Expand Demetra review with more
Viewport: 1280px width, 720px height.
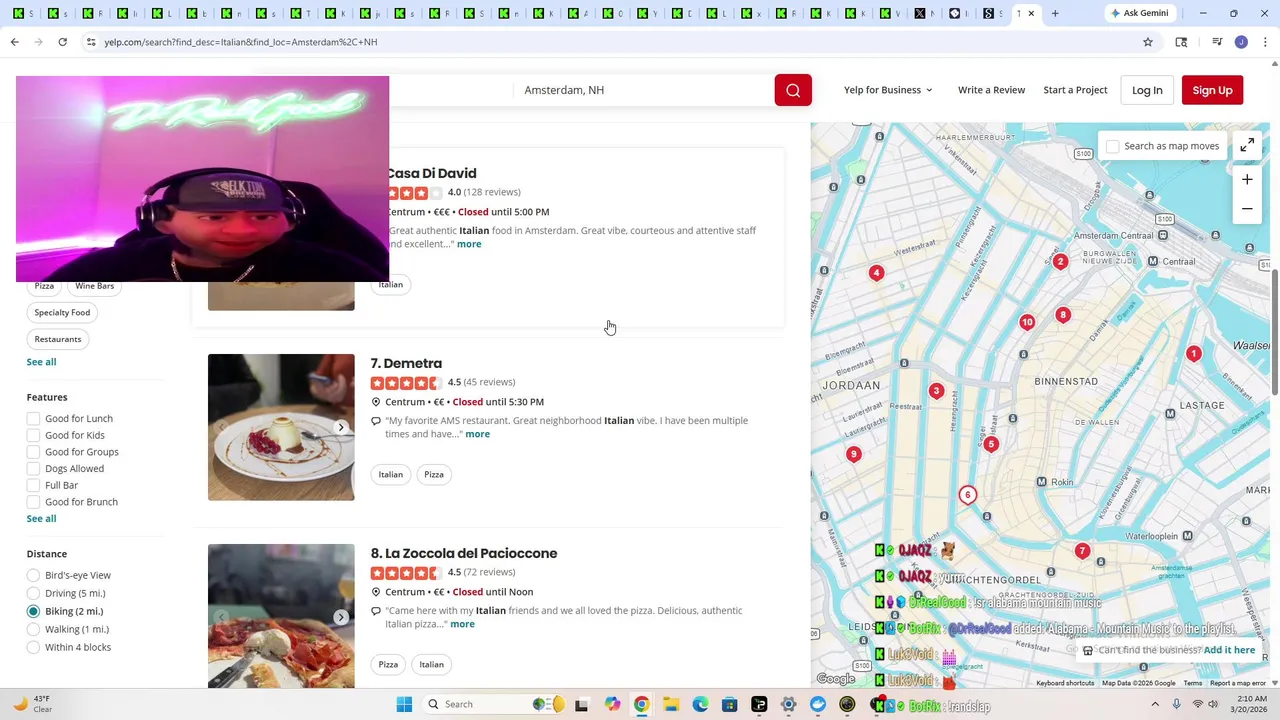[x=477, y=434]
